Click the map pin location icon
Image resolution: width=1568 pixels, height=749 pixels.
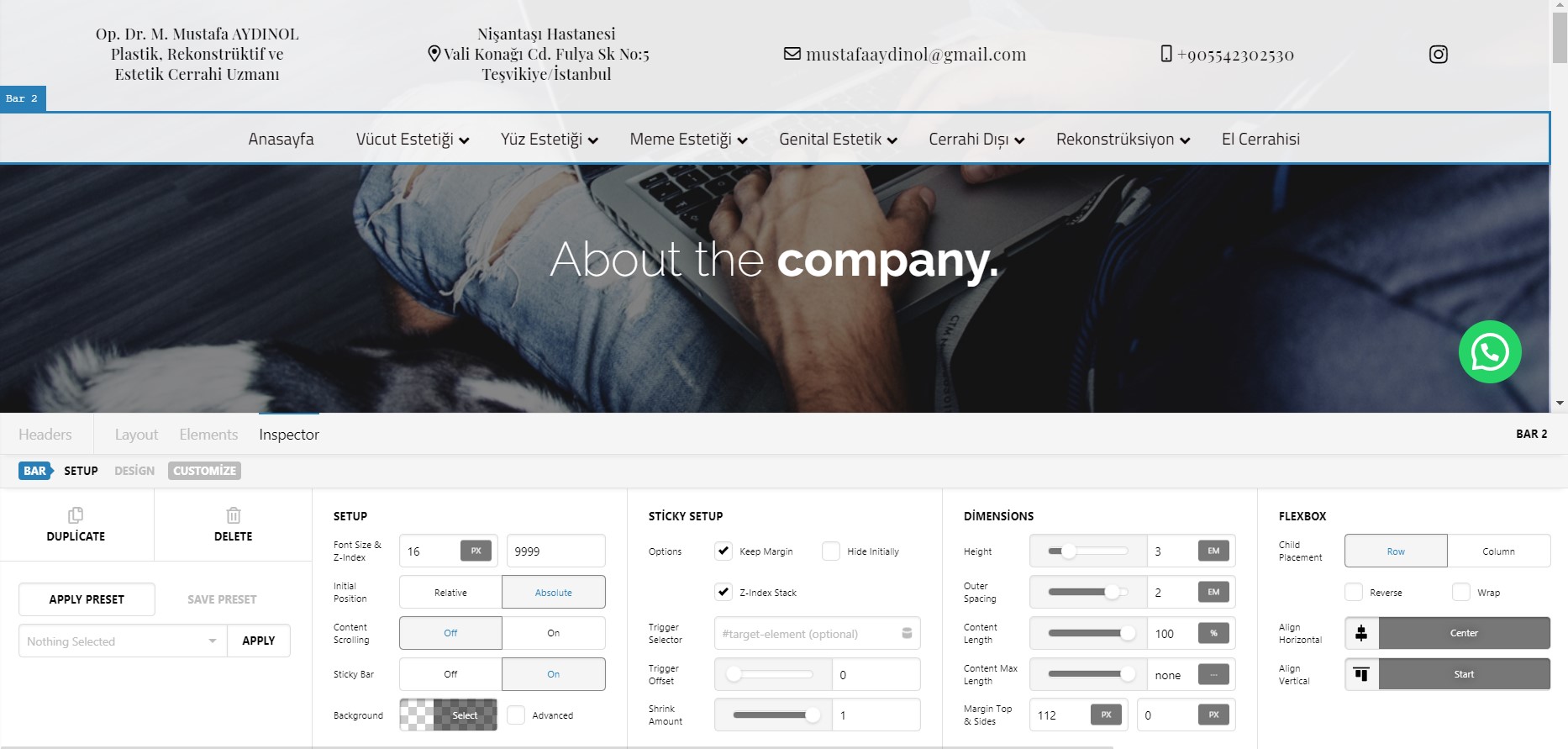pyautogui.click(x=434, y=54)
